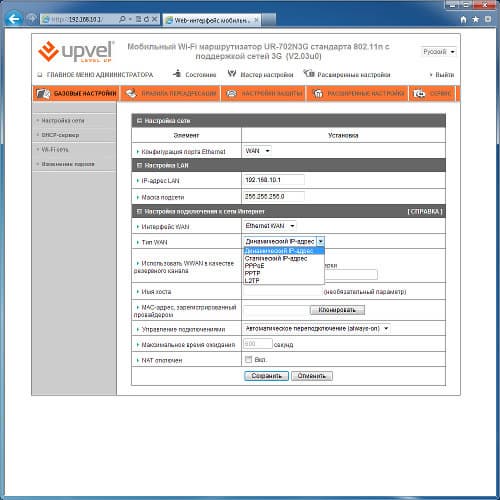
Task: Click the БАЗОВЫЕ НАСТРОЙКИ tab icon
Action: pos(43,94)
